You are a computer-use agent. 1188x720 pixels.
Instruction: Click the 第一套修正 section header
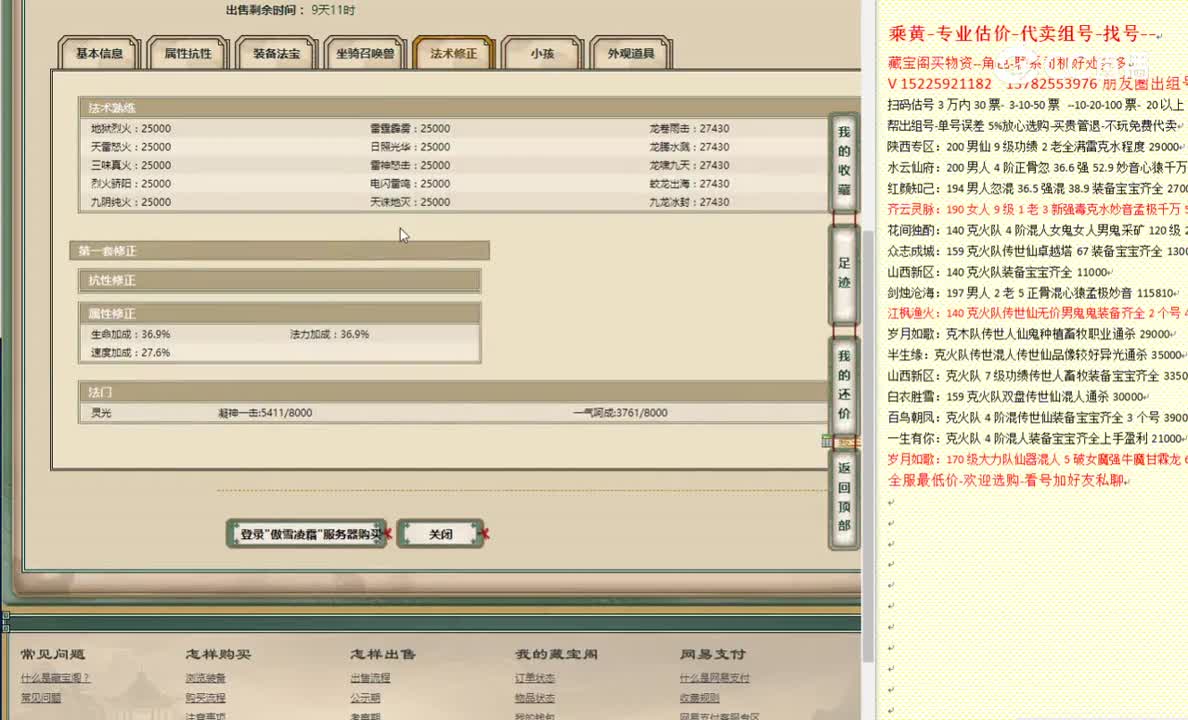tap(280, 251)
